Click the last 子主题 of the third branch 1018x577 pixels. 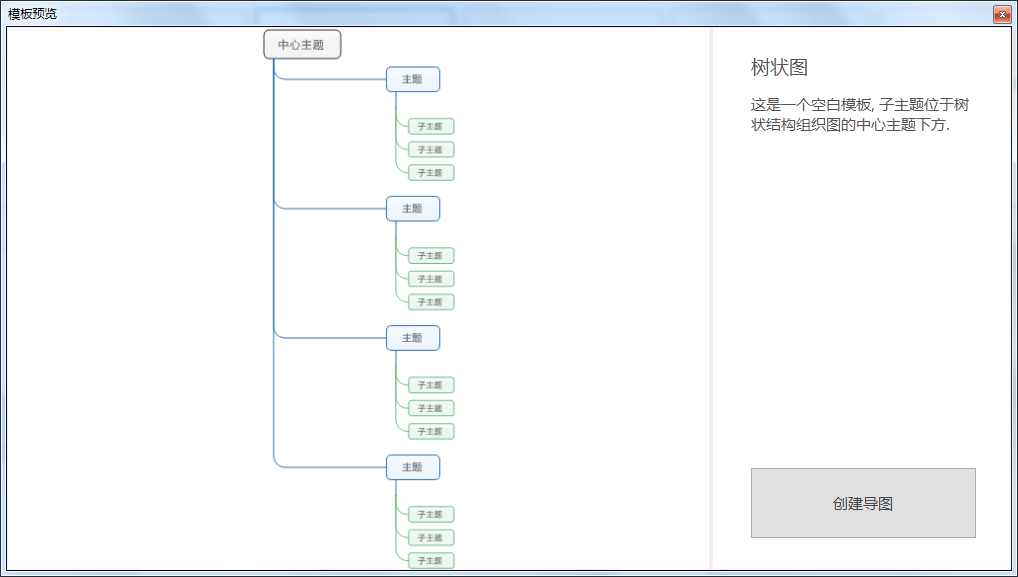coord(430,431)
